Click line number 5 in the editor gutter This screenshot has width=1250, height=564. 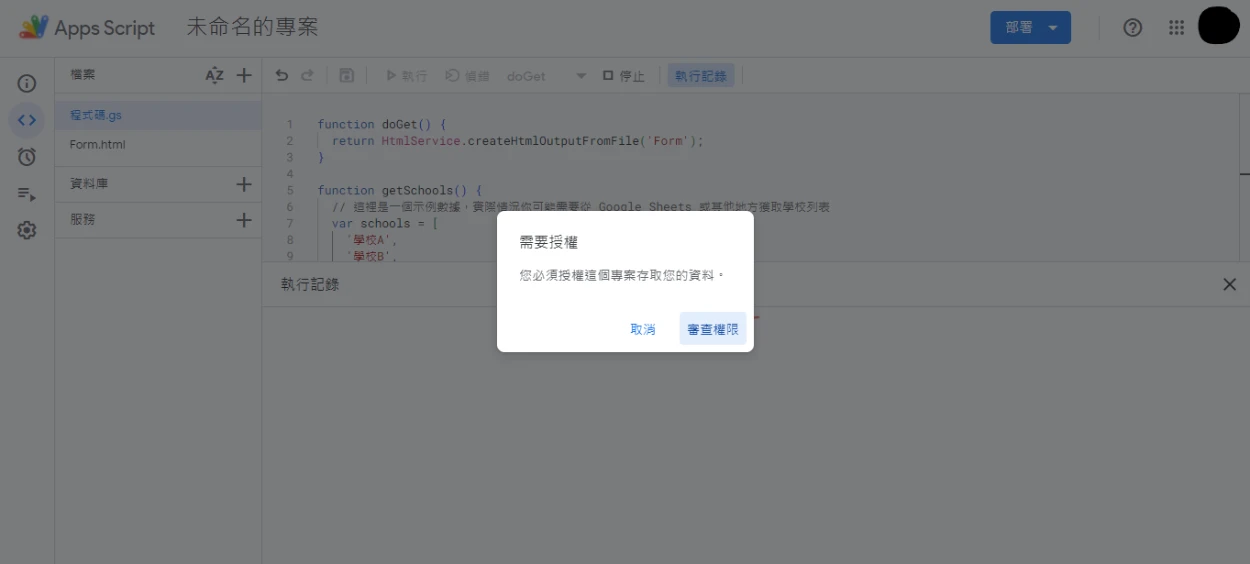290,190
